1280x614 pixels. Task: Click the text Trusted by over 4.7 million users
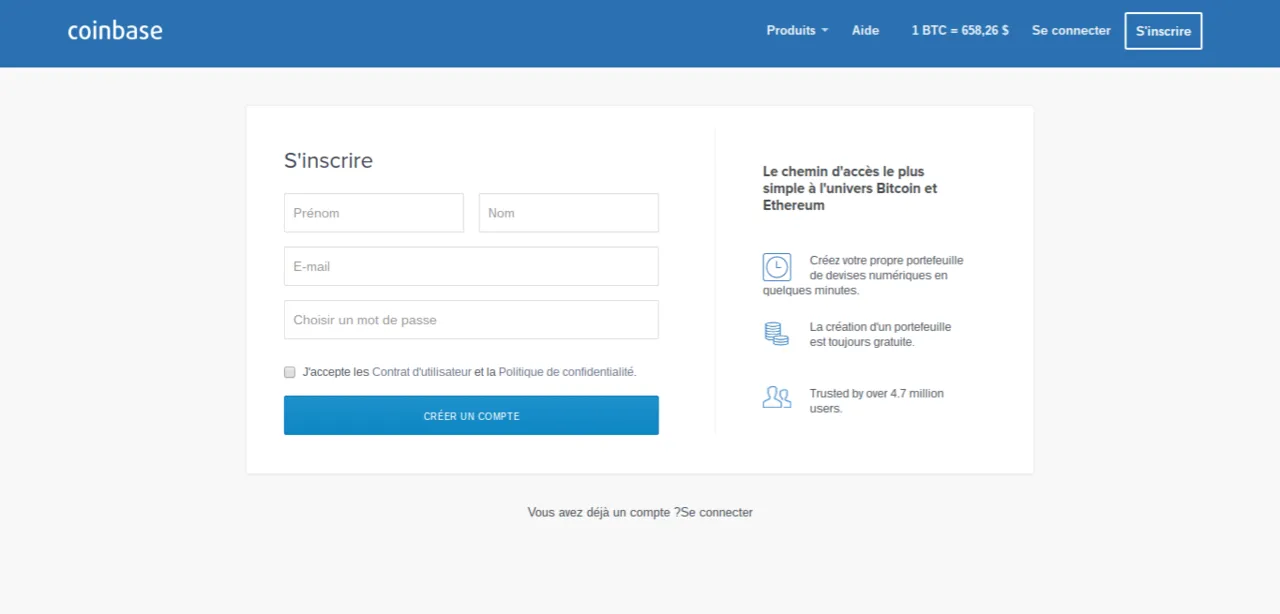coord(877,401)
